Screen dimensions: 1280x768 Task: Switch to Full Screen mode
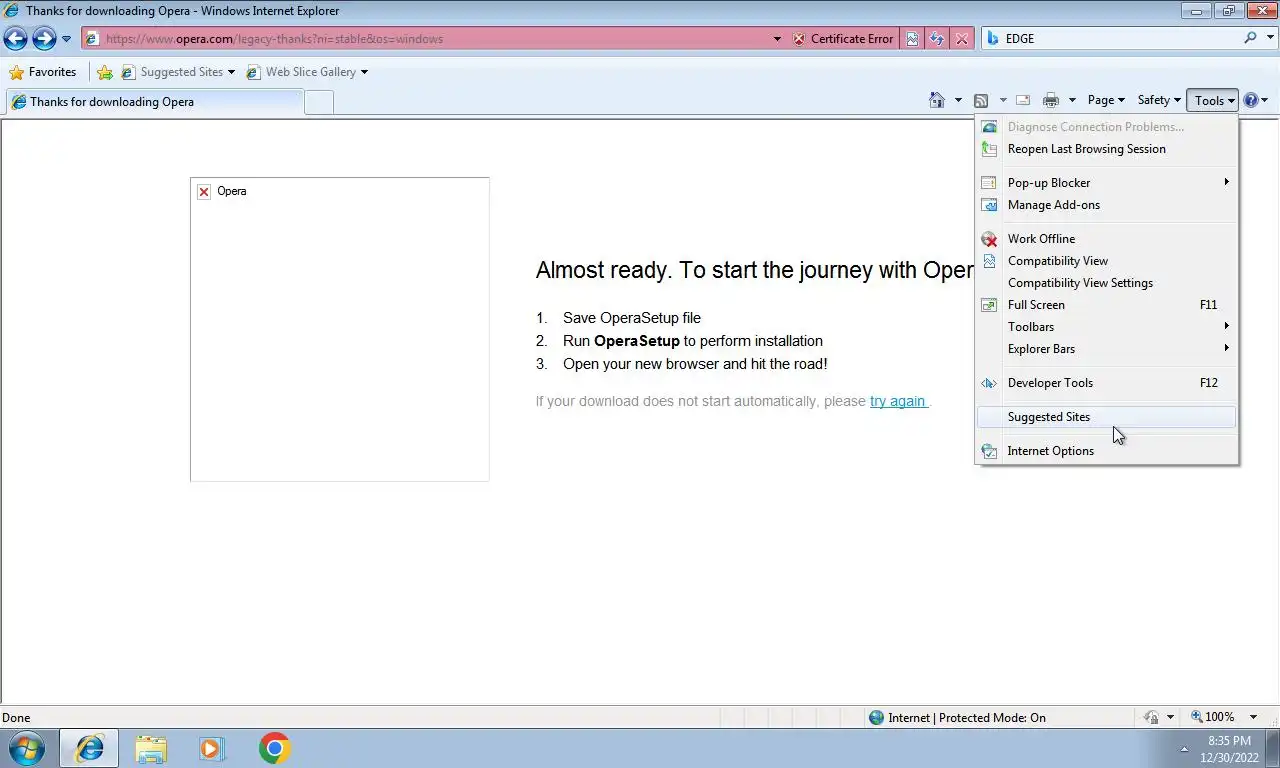coord(1107,305)
